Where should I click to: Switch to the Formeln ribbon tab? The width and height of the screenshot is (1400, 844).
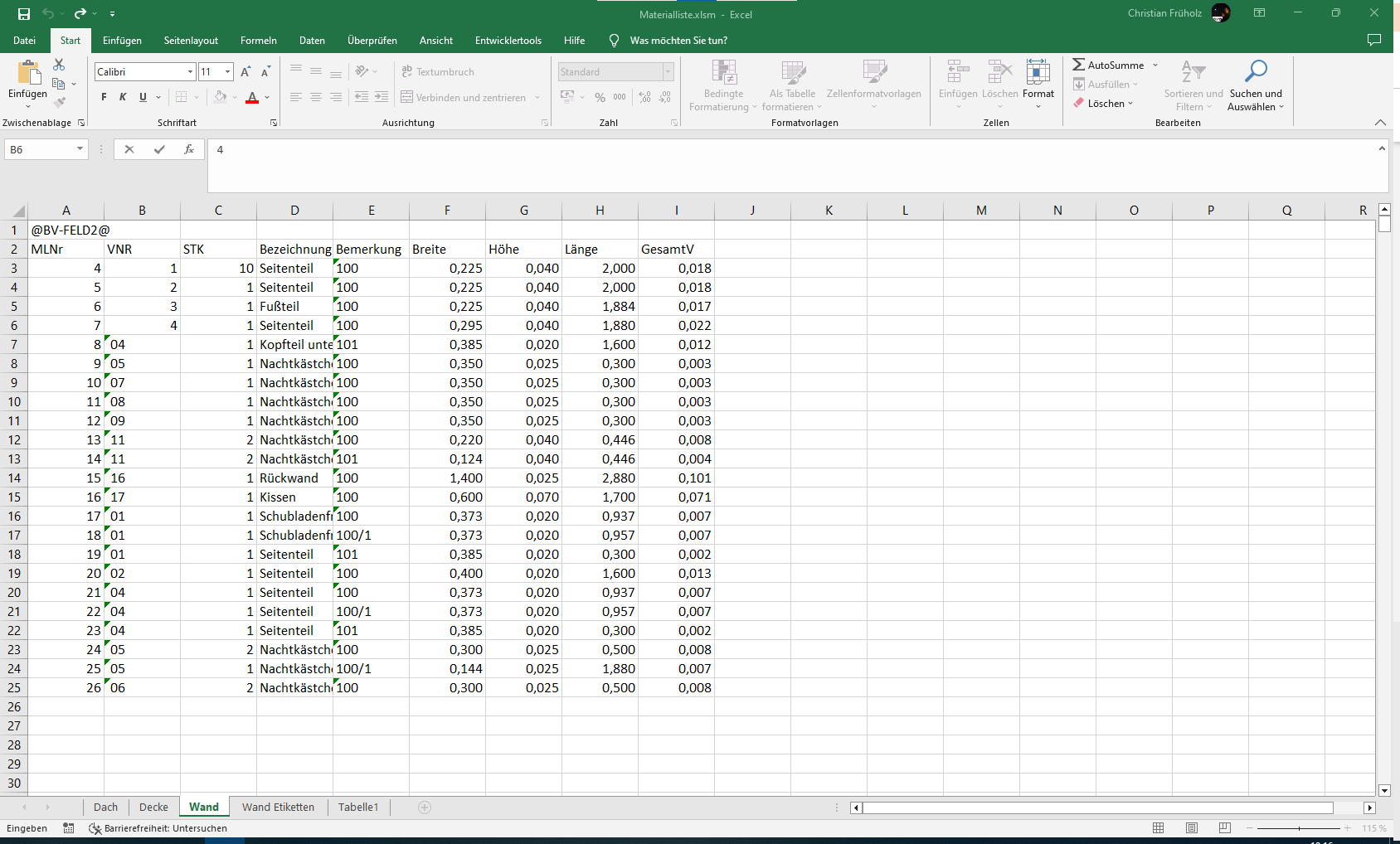tap(258, 40)
